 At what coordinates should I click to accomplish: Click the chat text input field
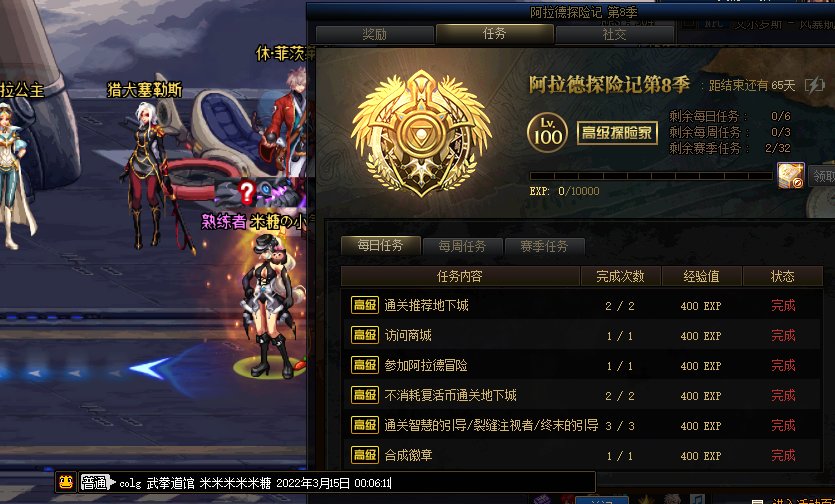tap(355, 483)
